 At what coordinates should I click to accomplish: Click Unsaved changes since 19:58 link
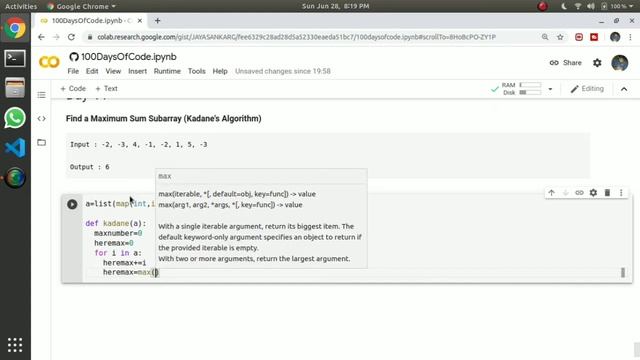282,71
